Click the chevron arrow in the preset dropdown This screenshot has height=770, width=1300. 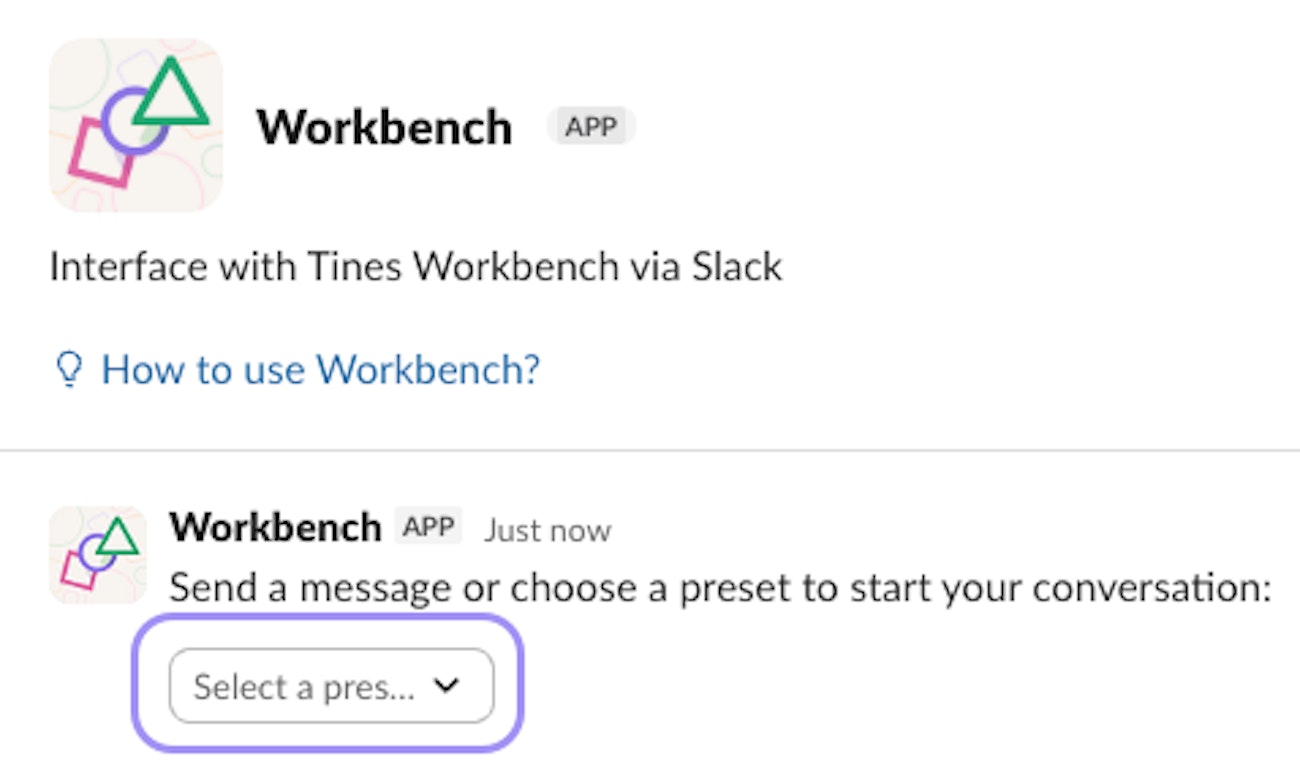(x=446, y=686)
